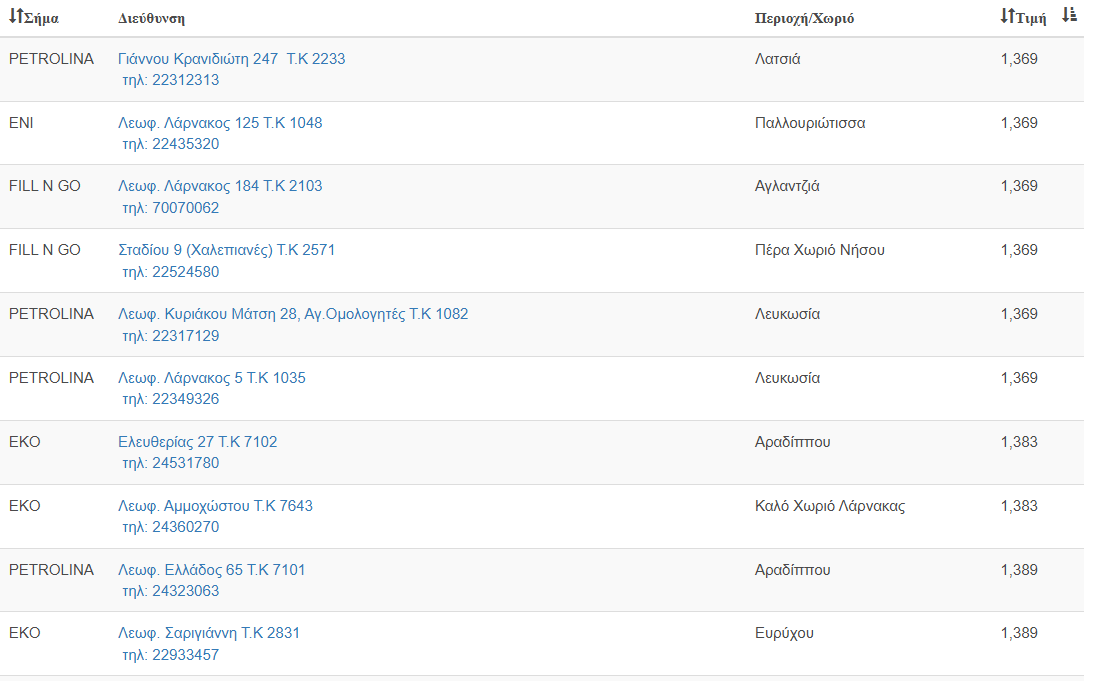Click EKO brand in Ελευθερίας 27 row
Viewport: 1097px width, 681px height.
pyautogui.click(x=24, y=442)
